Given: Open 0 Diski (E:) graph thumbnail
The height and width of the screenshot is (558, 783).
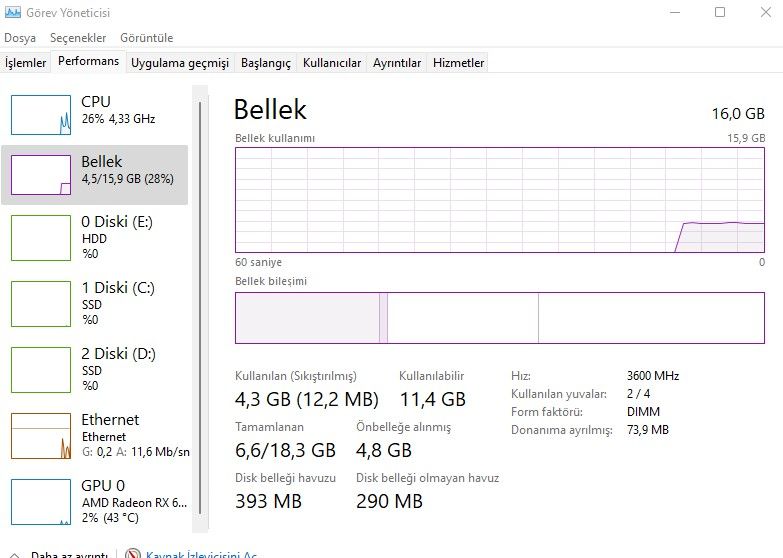Looking at the screenshot, I should (41, 237).
